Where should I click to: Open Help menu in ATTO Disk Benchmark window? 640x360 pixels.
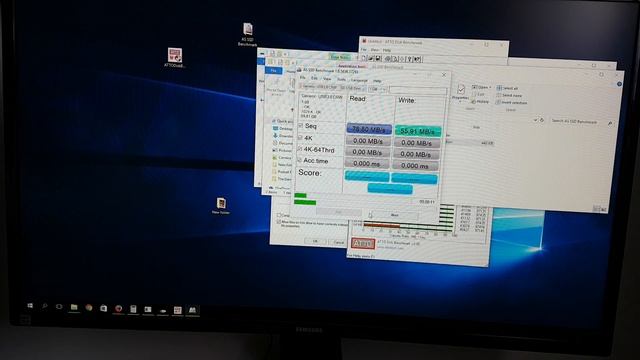click(x=386, y=50)
